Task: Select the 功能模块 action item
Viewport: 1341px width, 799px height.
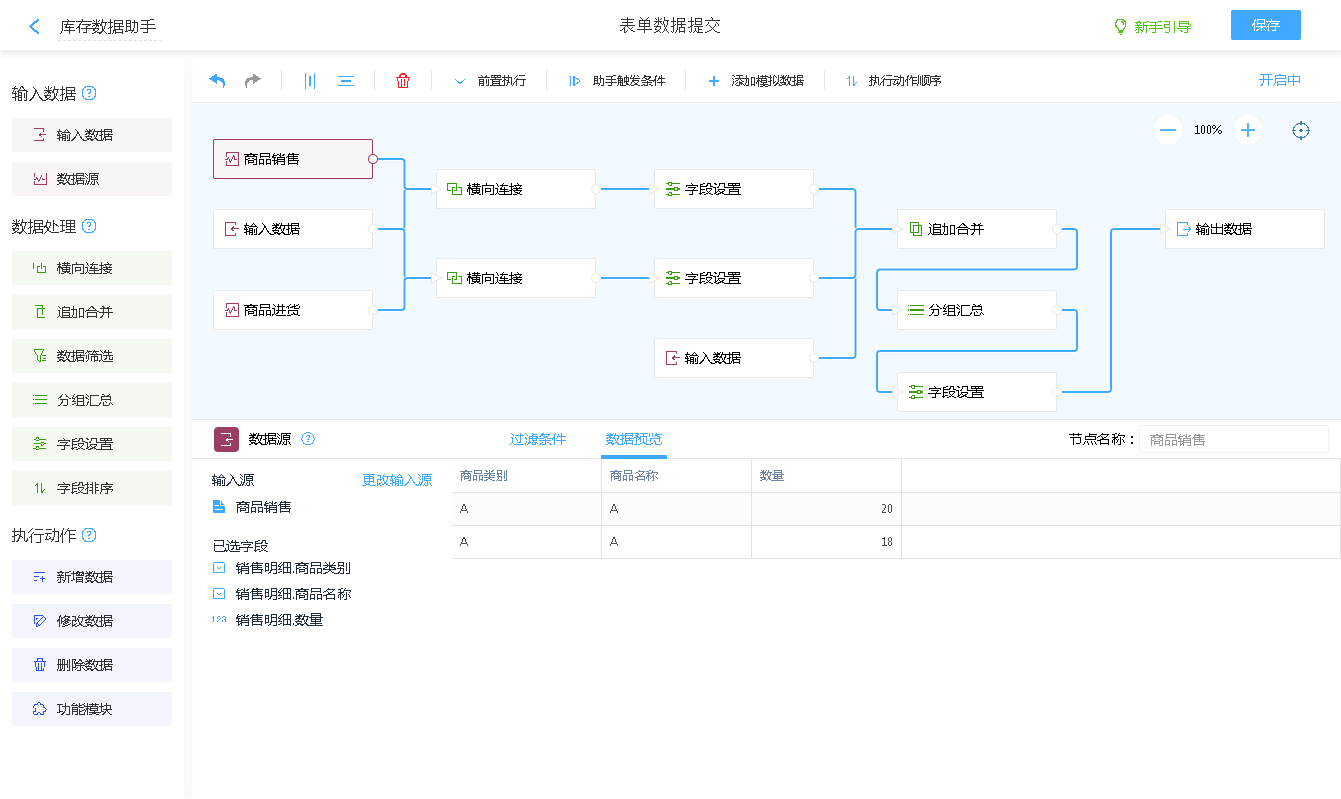Action: [92, 709]
